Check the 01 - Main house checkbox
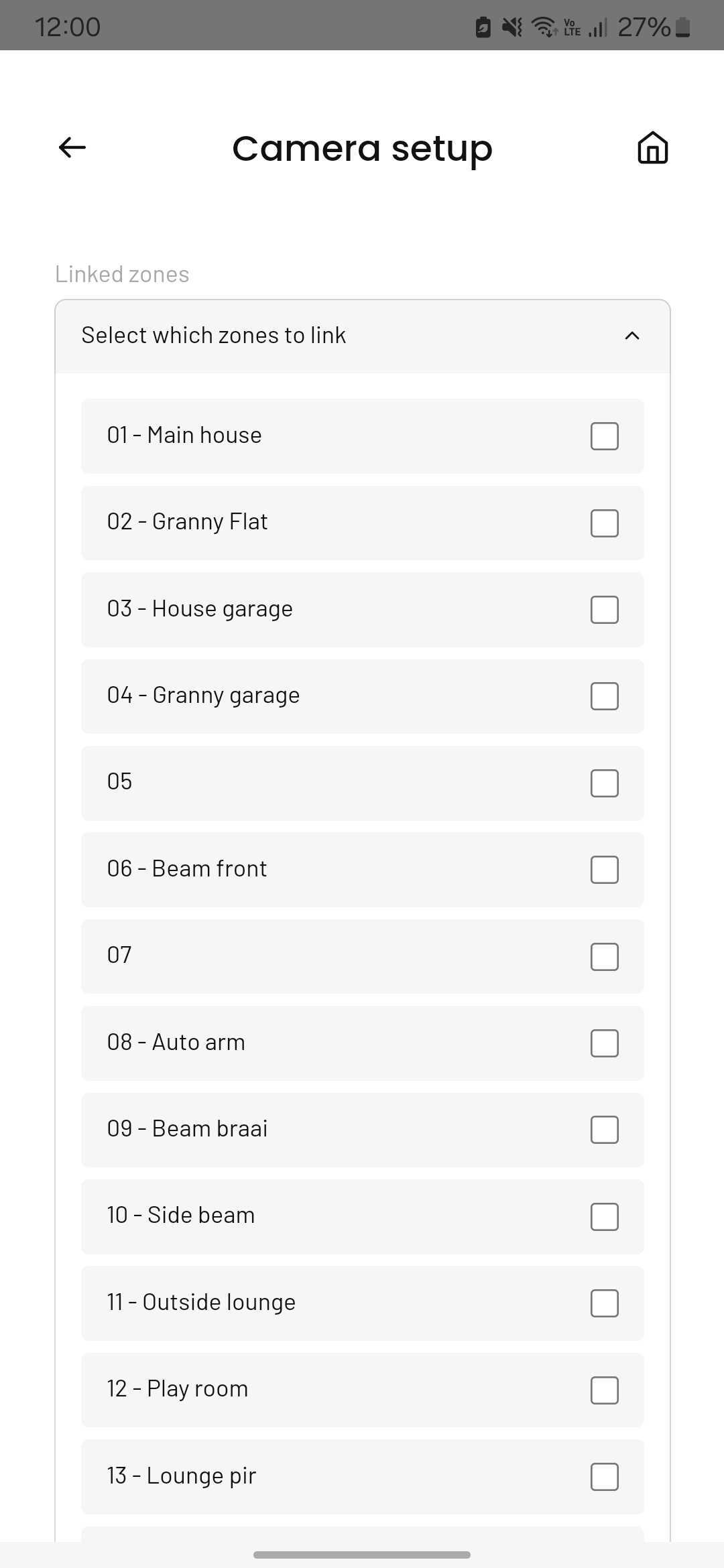 (605, 436)
